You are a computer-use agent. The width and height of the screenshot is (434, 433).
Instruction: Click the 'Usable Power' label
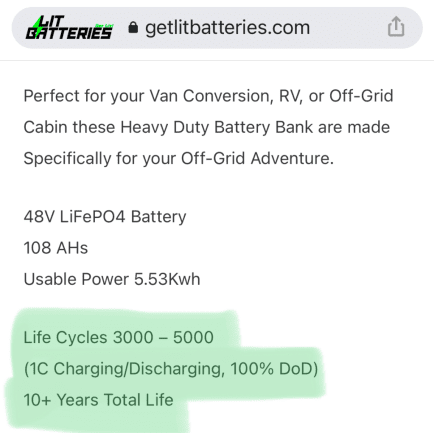(x=76, y=279)
